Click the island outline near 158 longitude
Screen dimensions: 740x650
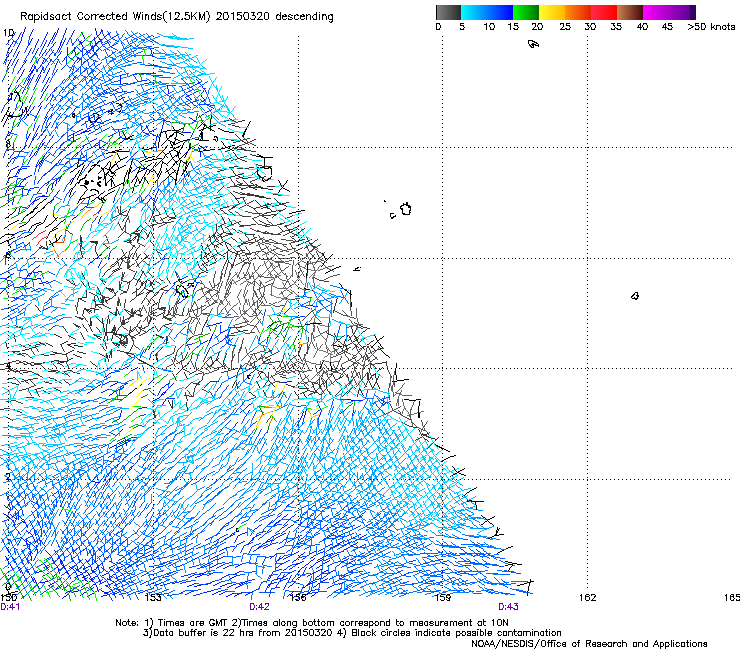[405, 209]
